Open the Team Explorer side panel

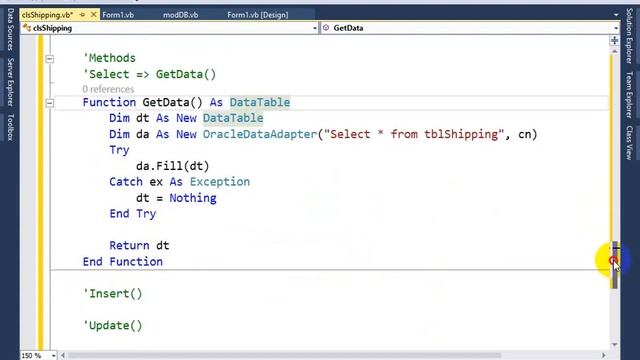pyautogui.click(x=629, y=95)
